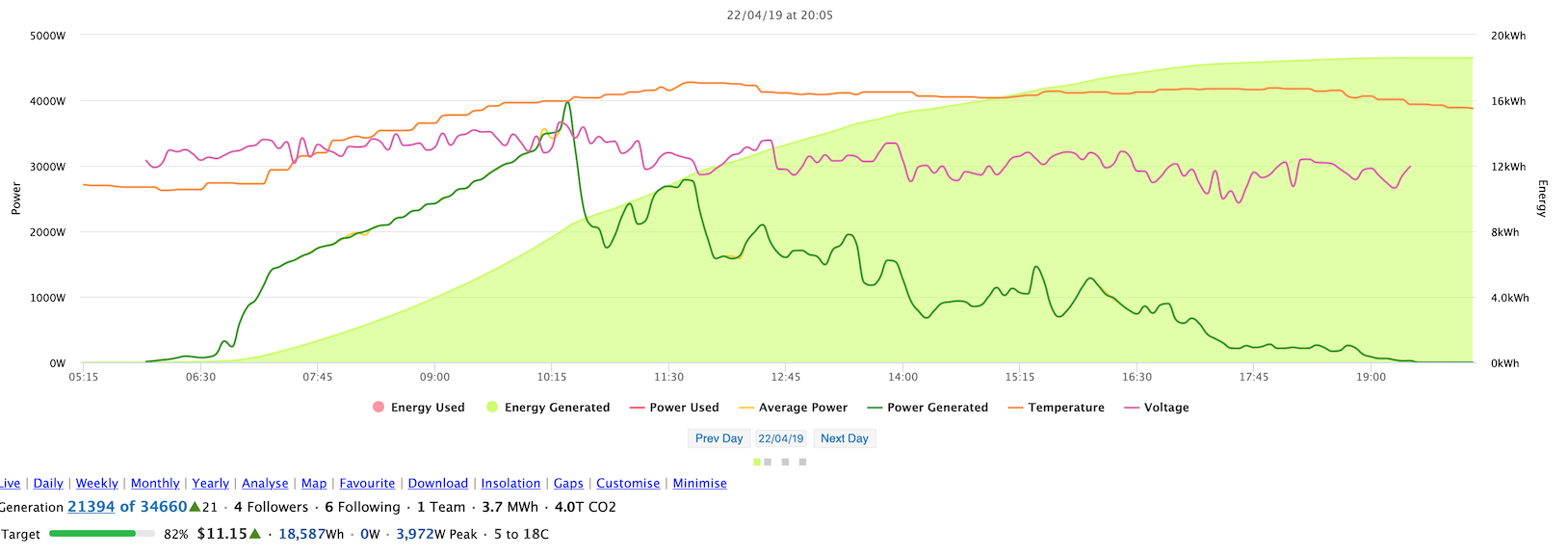
Task: Toggle the Average Power series in legend
Action: click(793, 408)
